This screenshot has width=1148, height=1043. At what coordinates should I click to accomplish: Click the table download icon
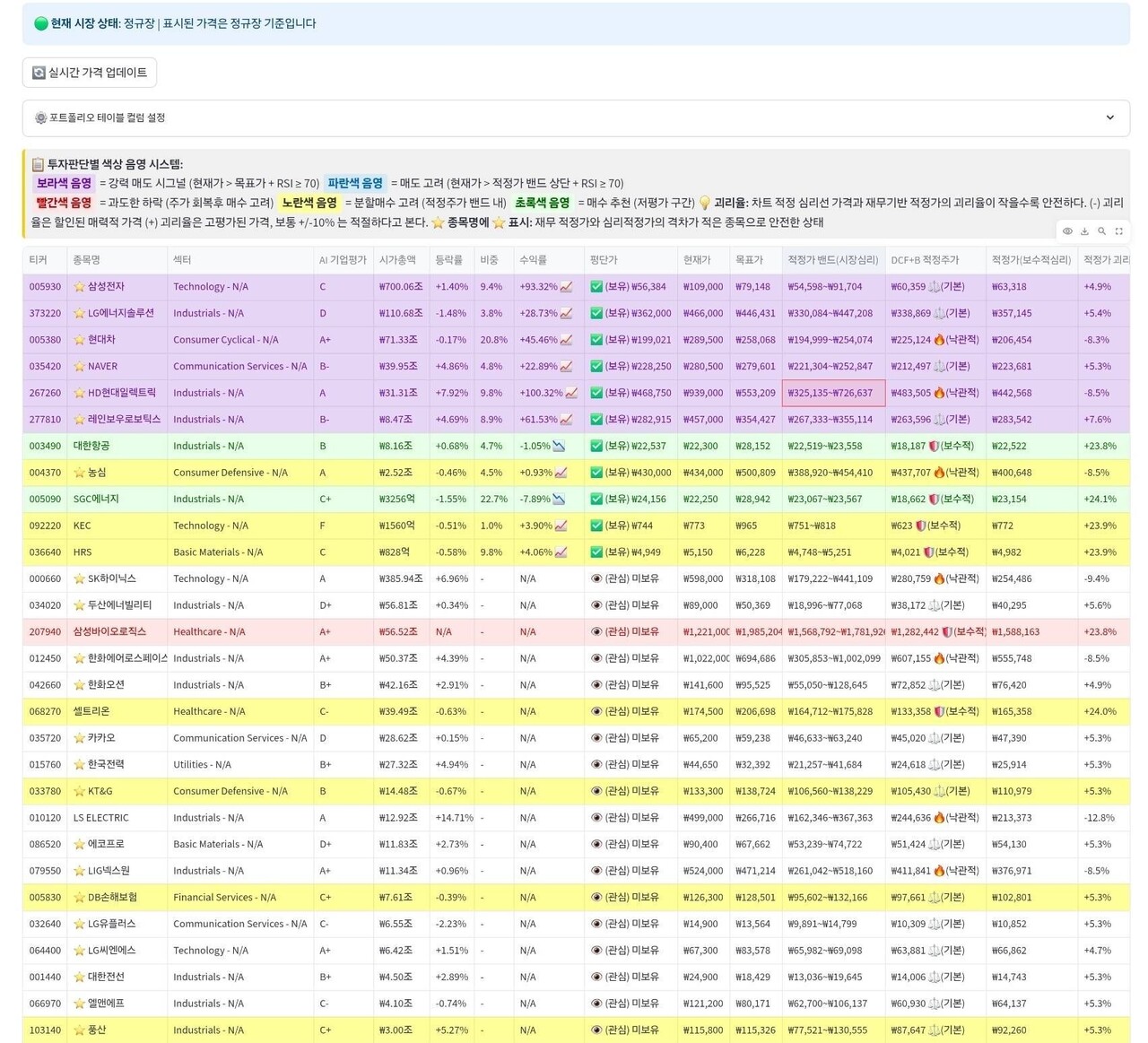(x=1084, y=231)
